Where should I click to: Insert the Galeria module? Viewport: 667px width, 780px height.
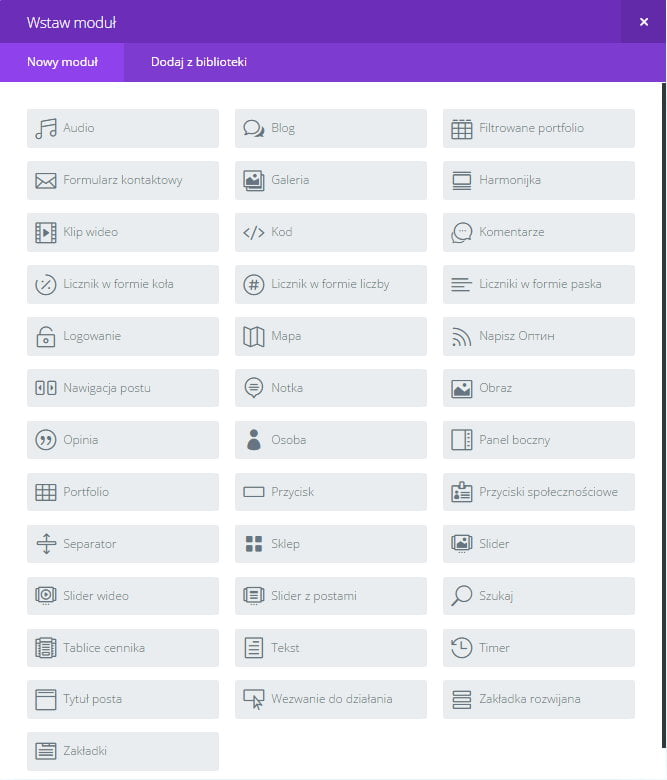pyautogui.click(x=330, y=181)
